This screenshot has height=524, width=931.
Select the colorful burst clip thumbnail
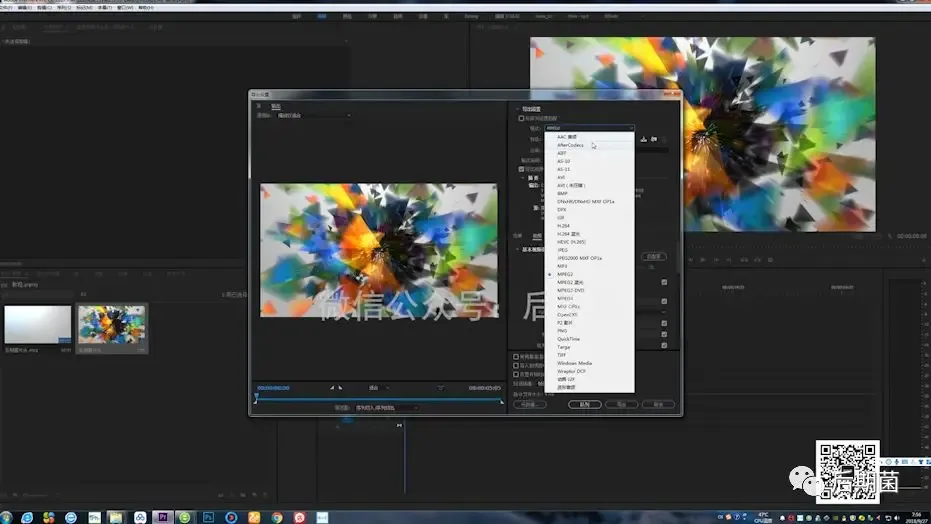pos(112,325)
